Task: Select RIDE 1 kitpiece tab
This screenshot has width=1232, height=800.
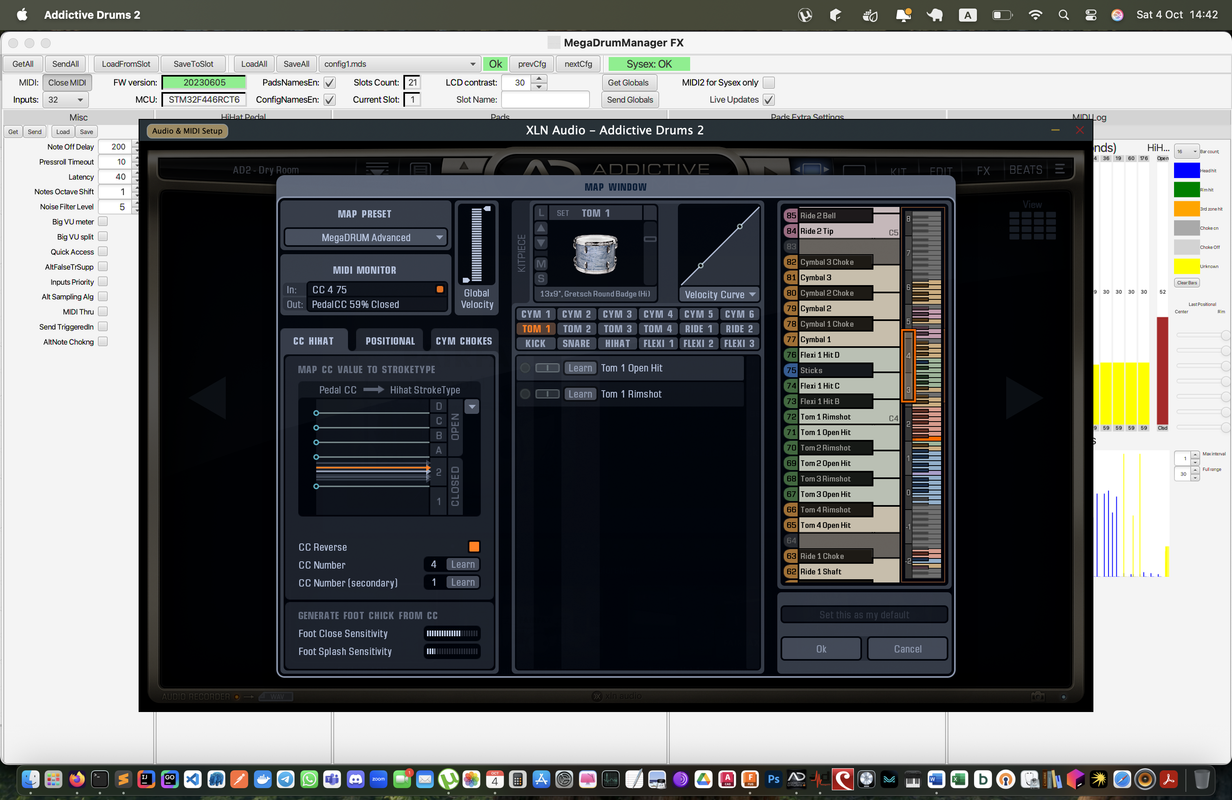Action: [x=699, y=328]
